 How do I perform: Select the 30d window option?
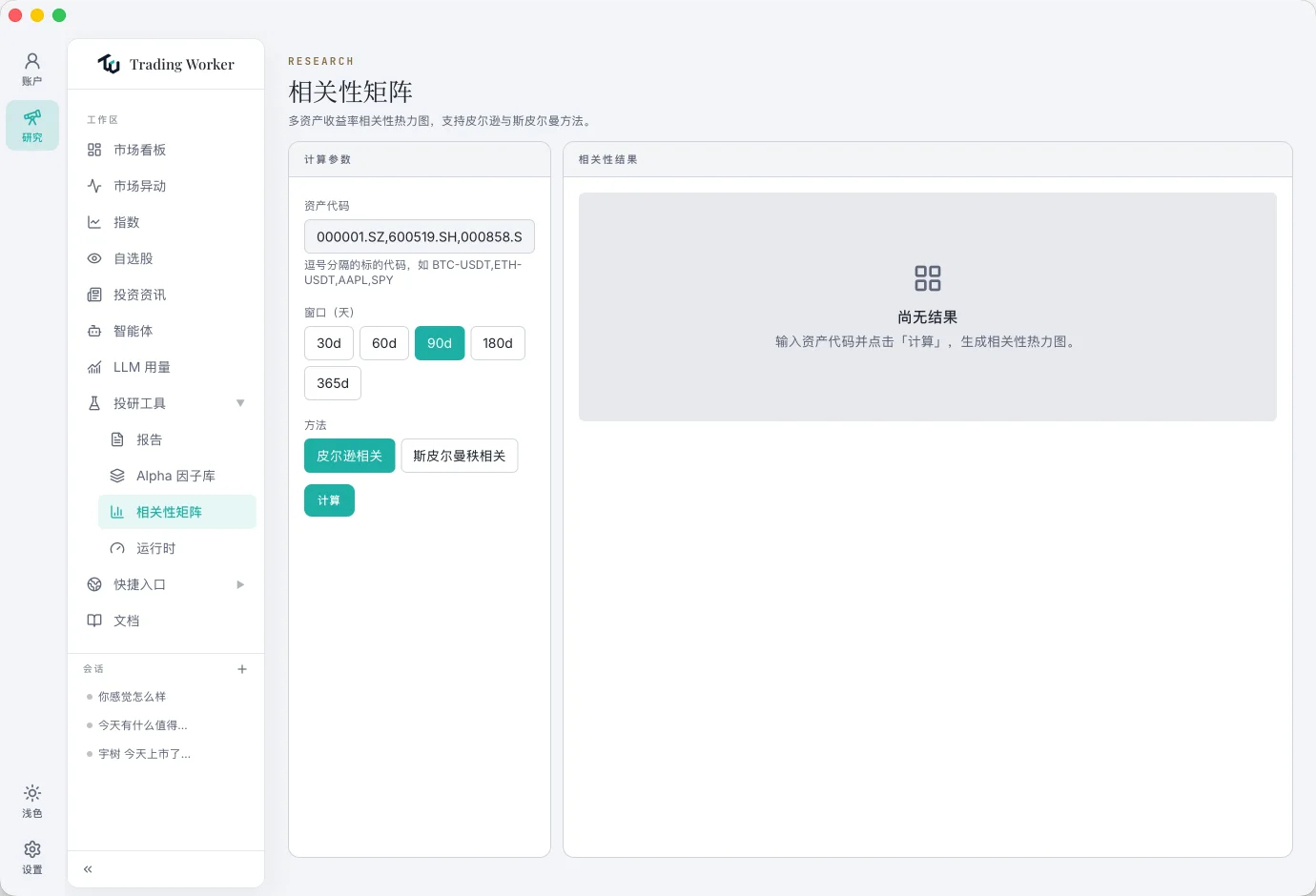[x=329, y=343]
